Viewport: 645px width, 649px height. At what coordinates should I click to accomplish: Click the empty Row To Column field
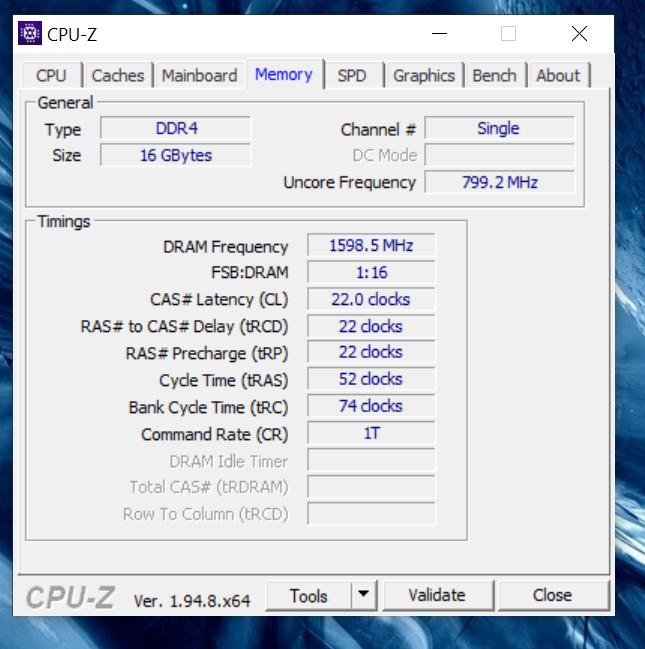[x=371, y=514]
